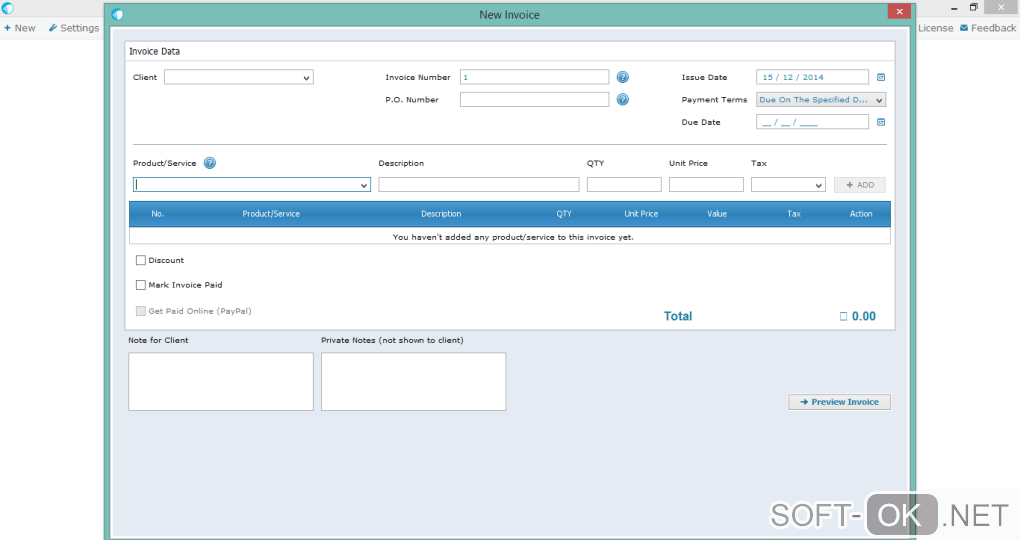
Task: Click Product/Service column header in table
Action: click(271, 214)
